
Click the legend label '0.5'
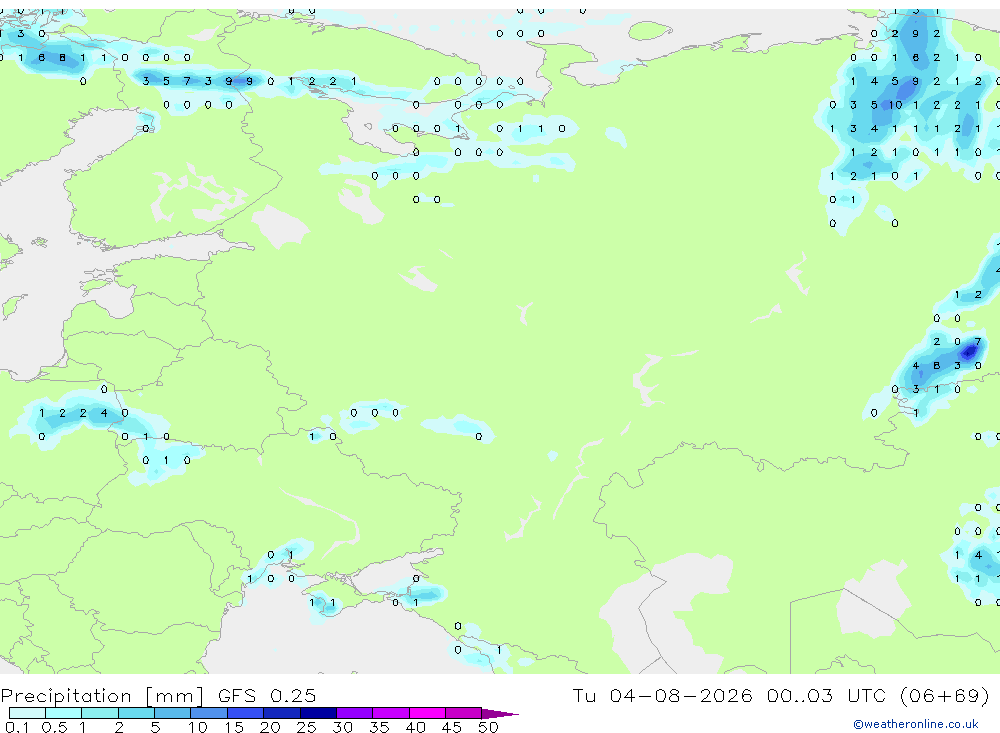click(54, 727)
